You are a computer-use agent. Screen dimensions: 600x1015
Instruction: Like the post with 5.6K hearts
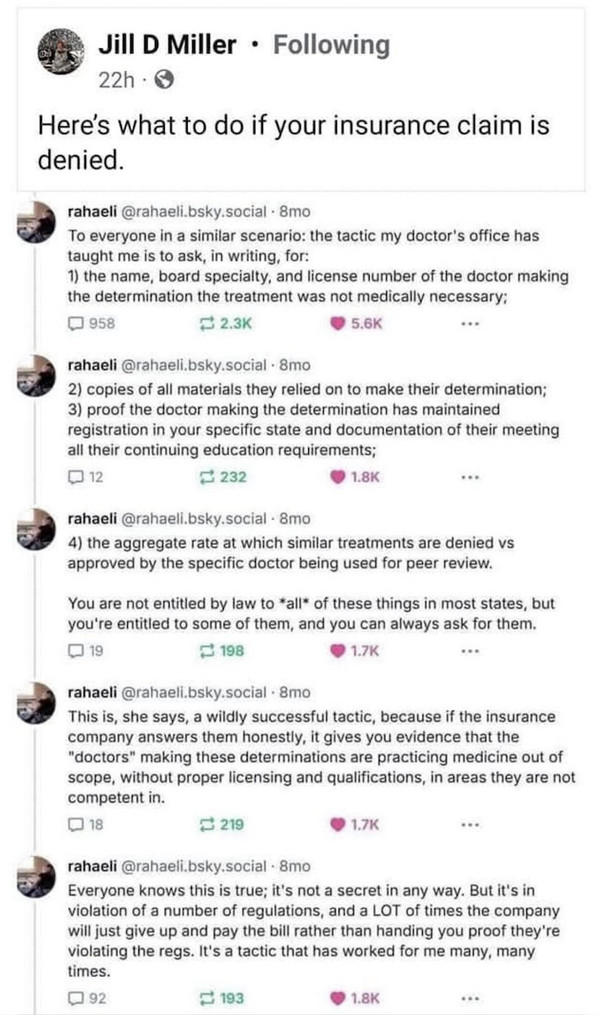338,323
